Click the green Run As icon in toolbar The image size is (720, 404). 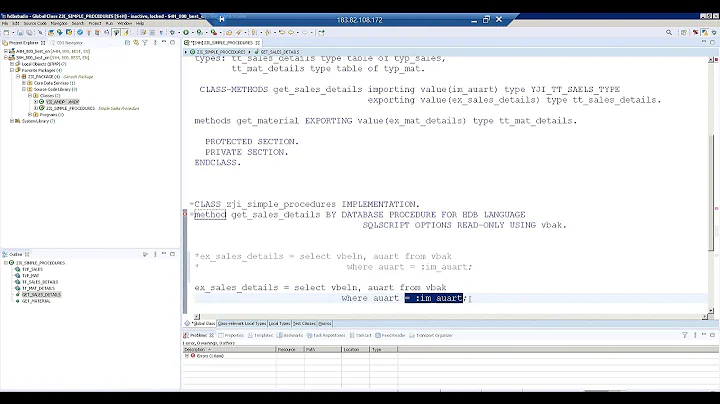[x=186, y=33]
